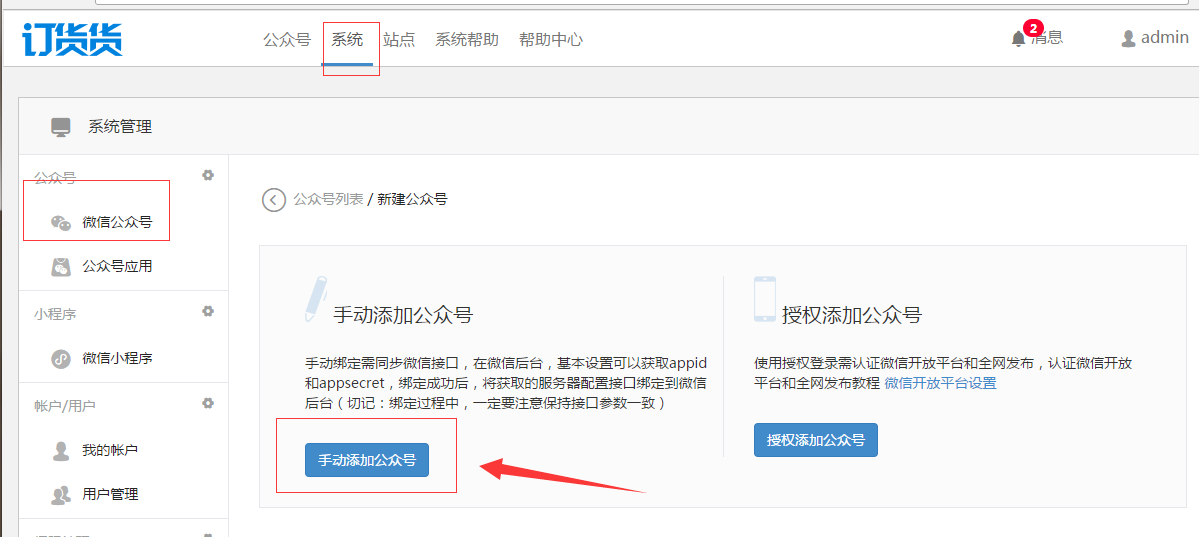The image size is (1199, 537).
Task: Click the pencil icon beside 手动添加公众号 heading
Action: 316,298
